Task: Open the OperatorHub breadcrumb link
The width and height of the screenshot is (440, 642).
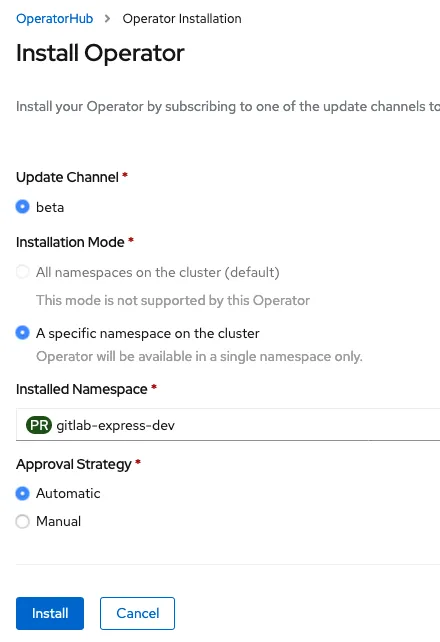Action: click(x=54, y=19)
